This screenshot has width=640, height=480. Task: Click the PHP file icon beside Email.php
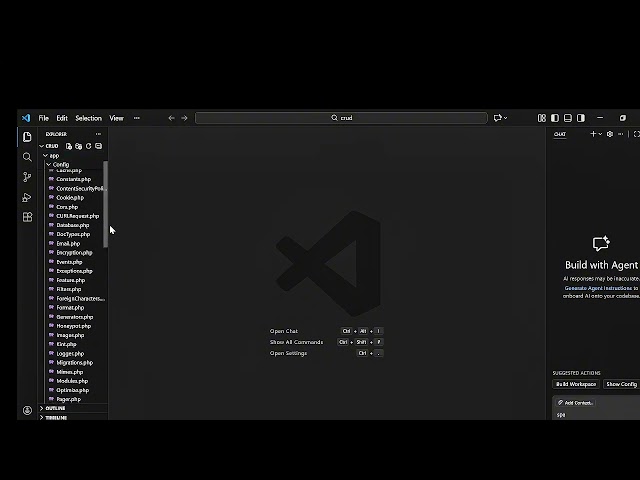(51, 243)
